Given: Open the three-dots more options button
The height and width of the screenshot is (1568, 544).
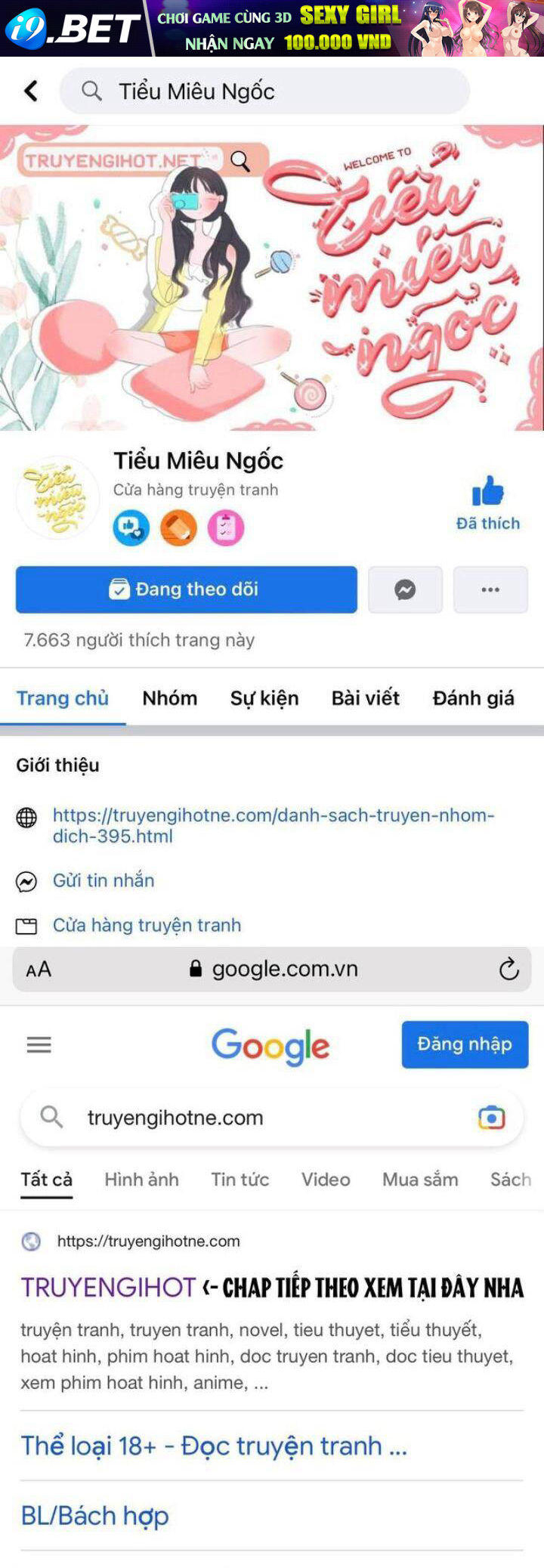Looking at the screenshot, I should 490,589.
